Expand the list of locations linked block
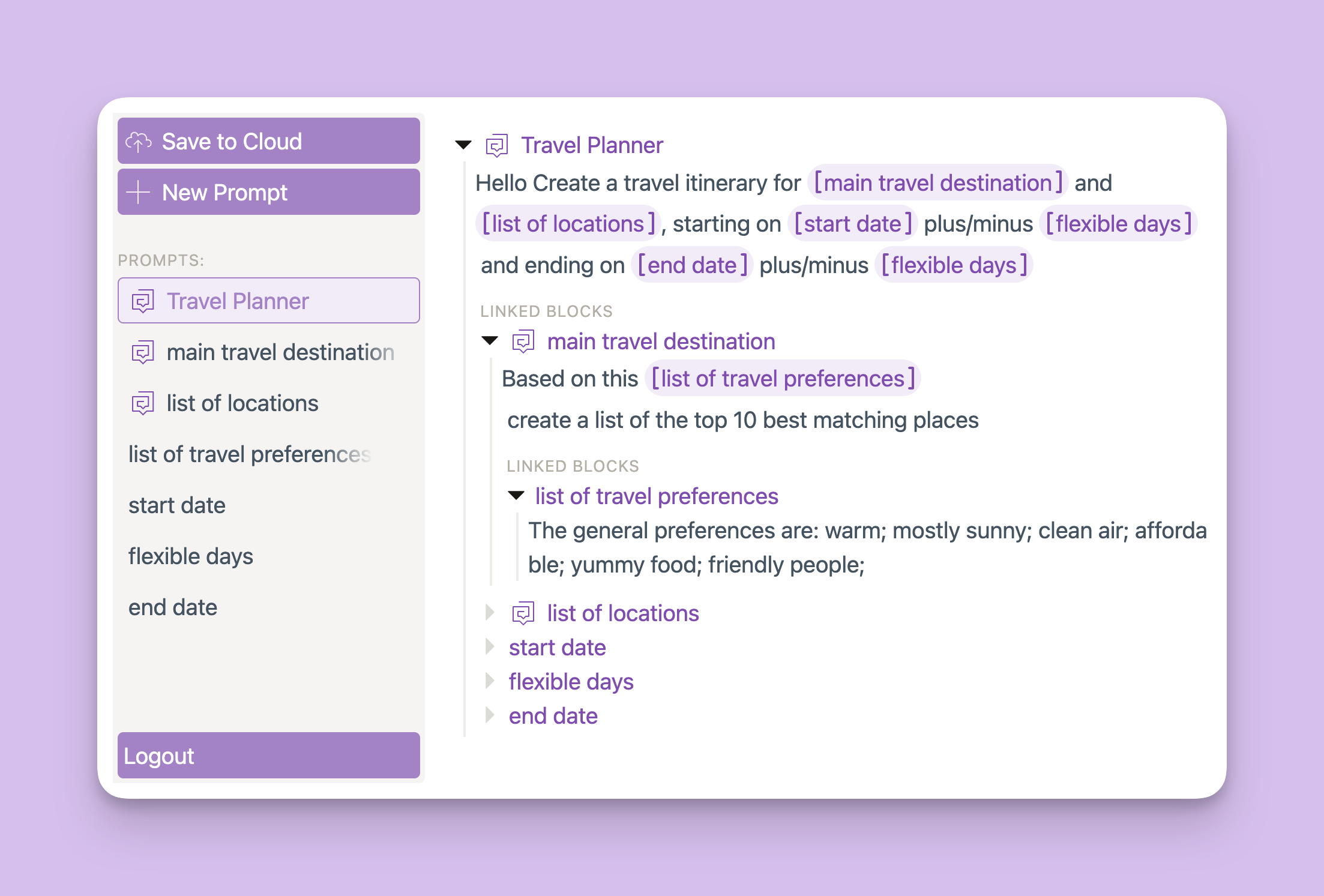 tap(489, 613)
